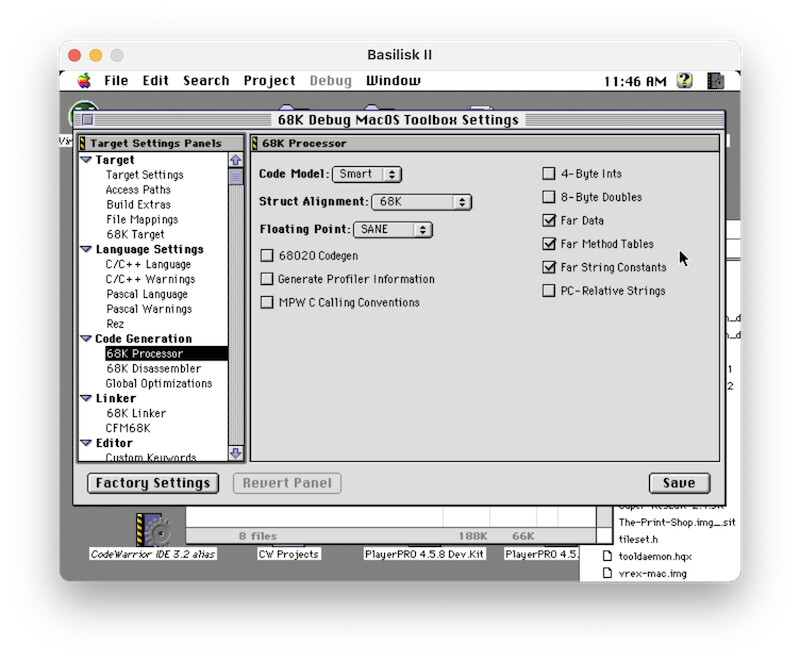Open the application switcher icon in menu bar
The height and width of the screenshot is (660, 800).
tap(716, 81)
